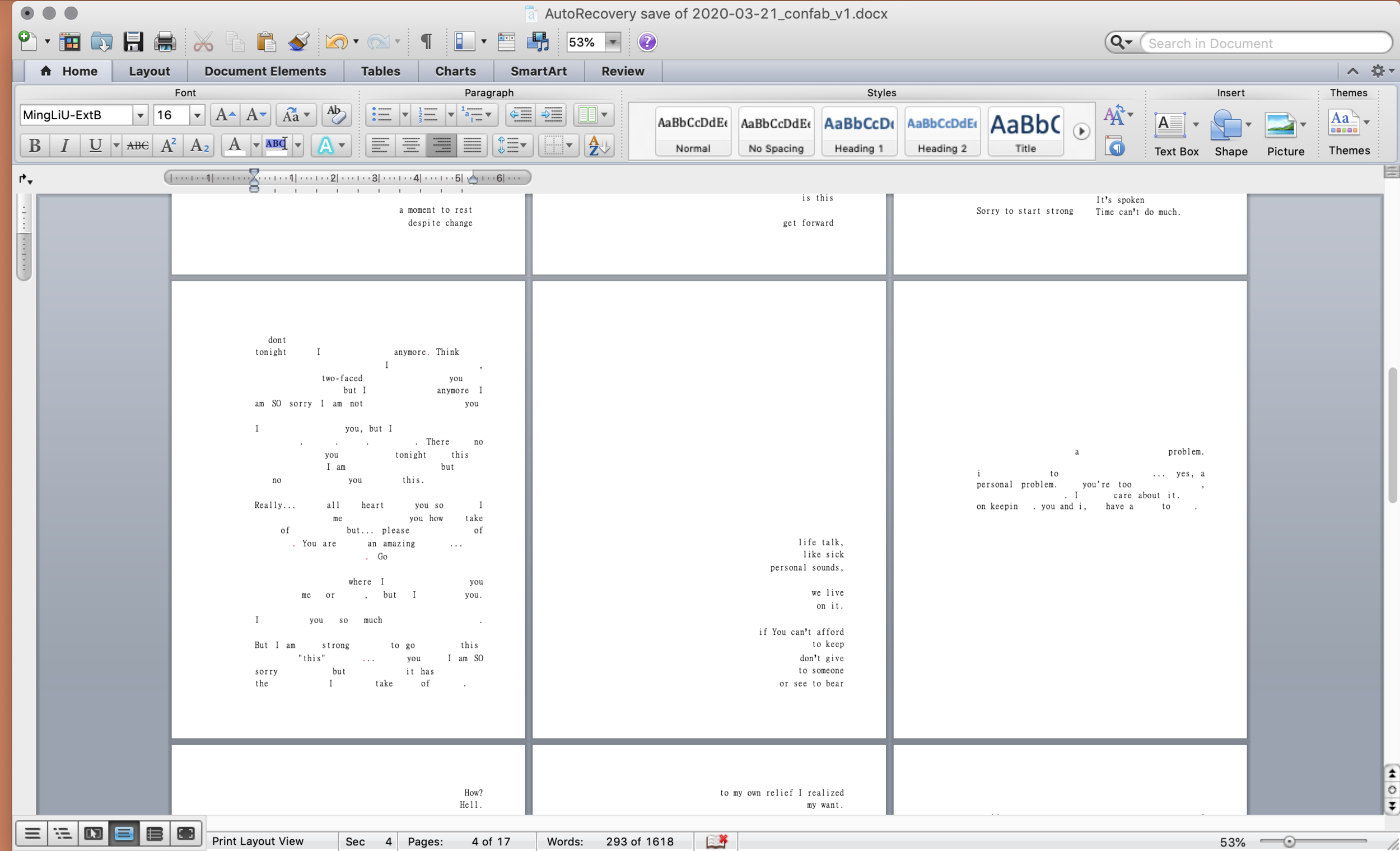
Task: Open the font name dropdown
Action: (141, 115)
